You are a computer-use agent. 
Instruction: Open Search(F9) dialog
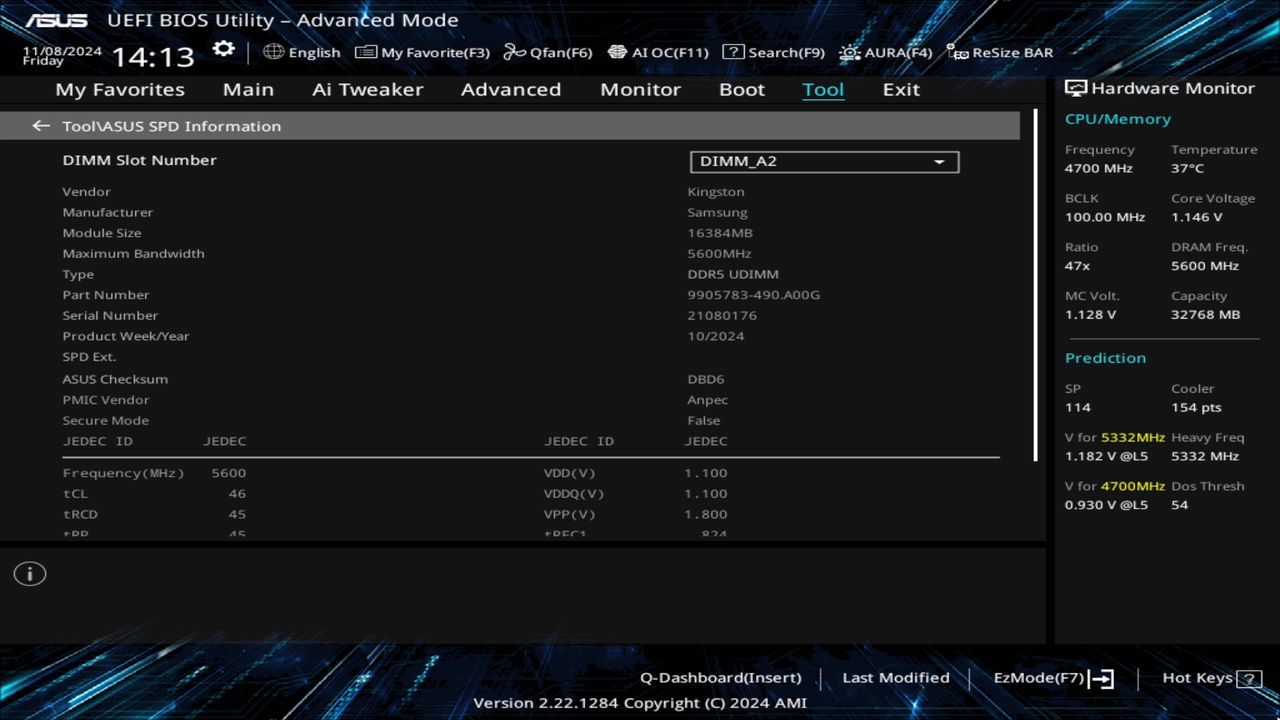tap(774, 52)
